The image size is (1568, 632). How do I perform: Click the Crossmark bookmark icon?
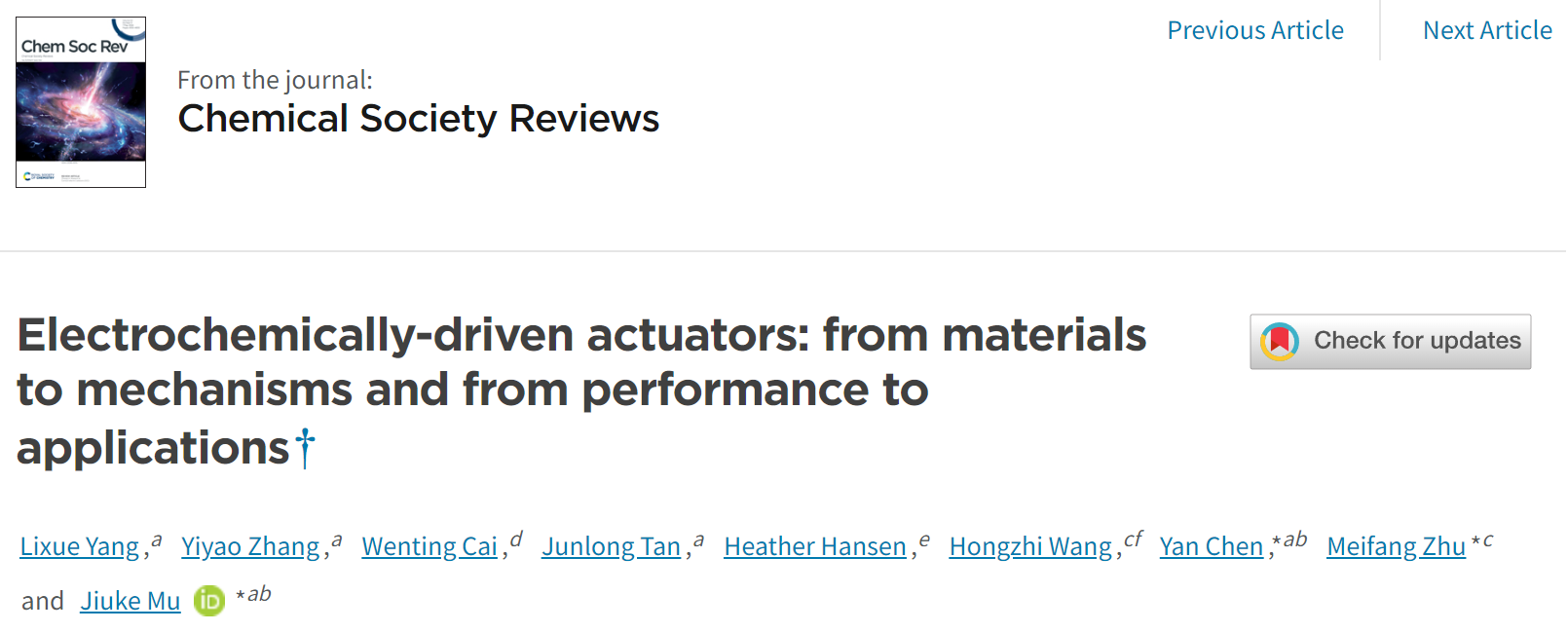coord(1280,342)
